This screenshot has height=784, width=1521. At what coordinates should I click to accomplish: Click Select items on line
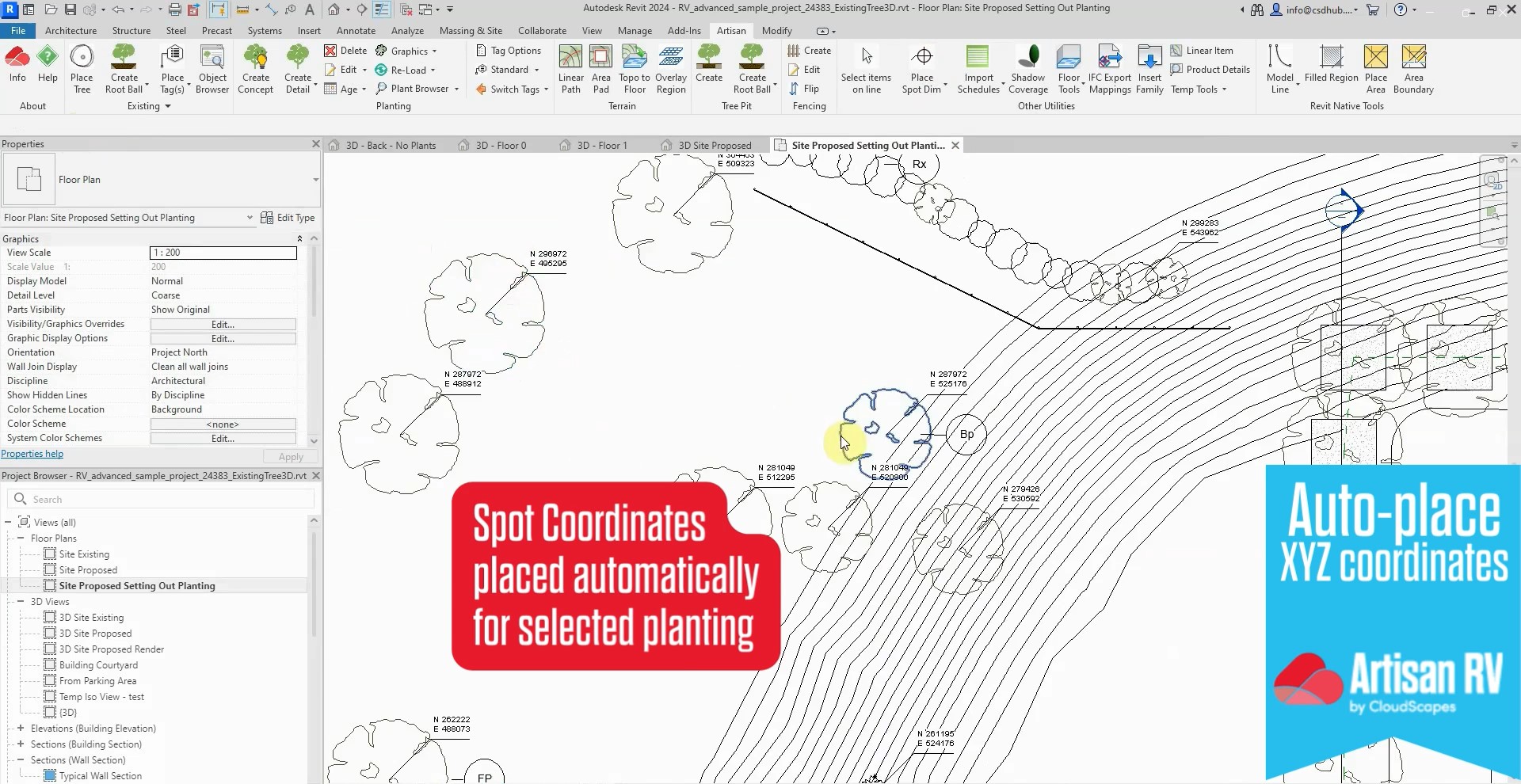click(x=866, y=70)
